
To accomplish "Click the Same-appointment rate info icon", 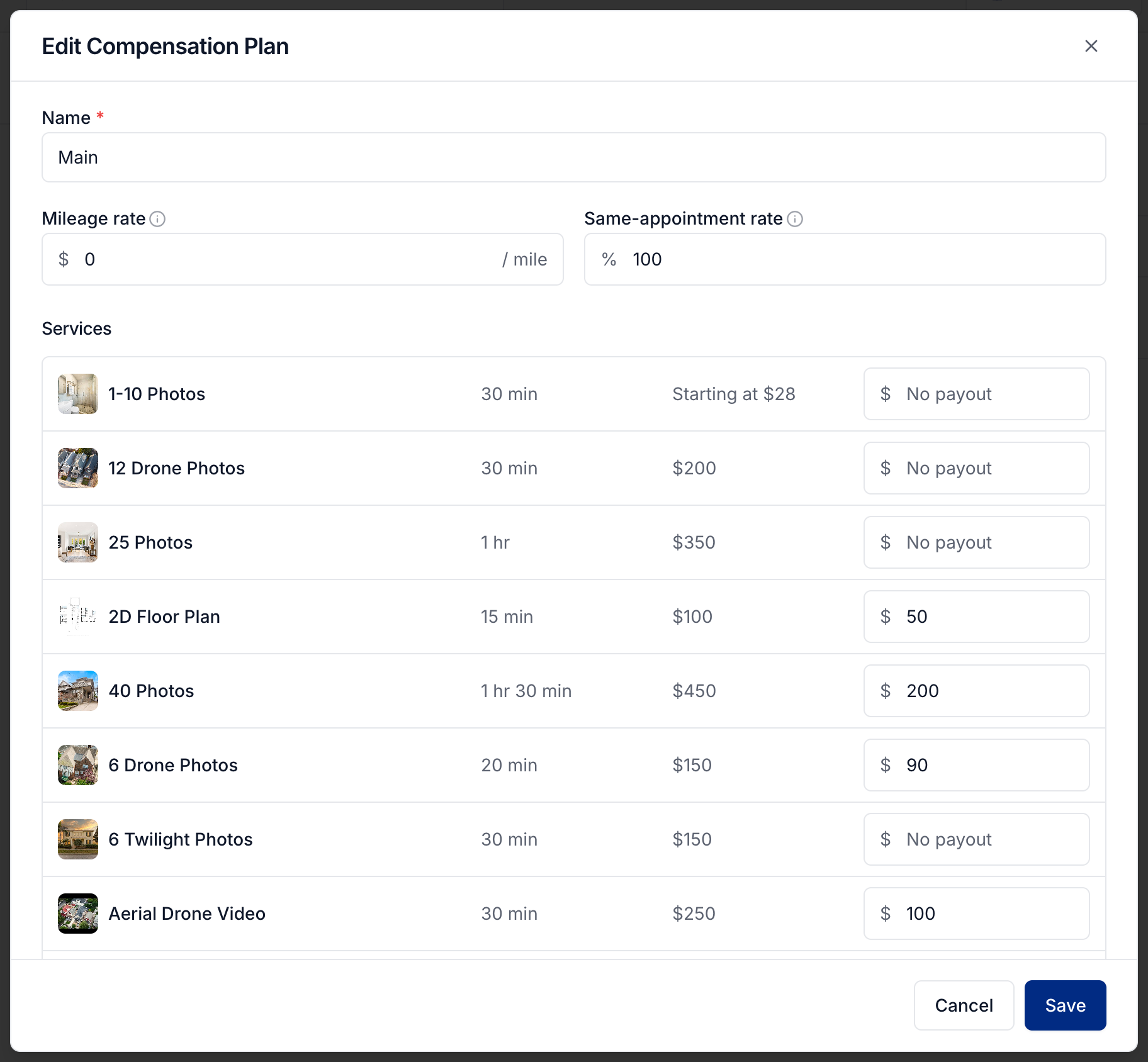I will (x=795, y=219).
